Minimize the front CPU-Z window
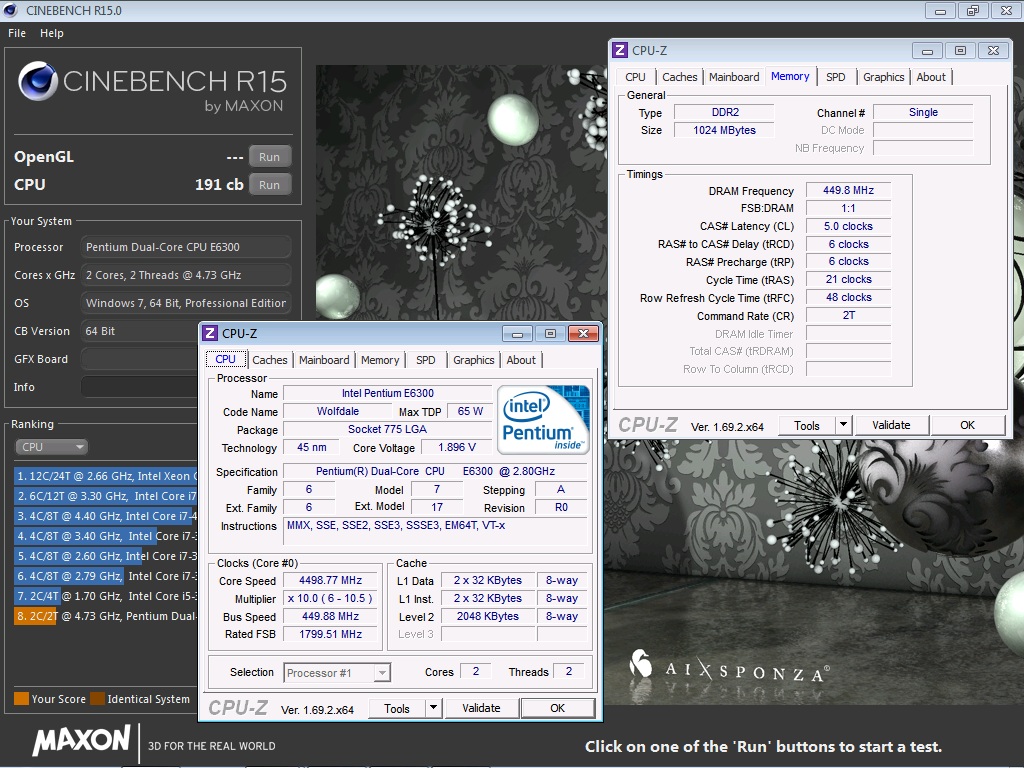Image resolution: width=1024 pixels, height=768 pixels. point(517,334)
